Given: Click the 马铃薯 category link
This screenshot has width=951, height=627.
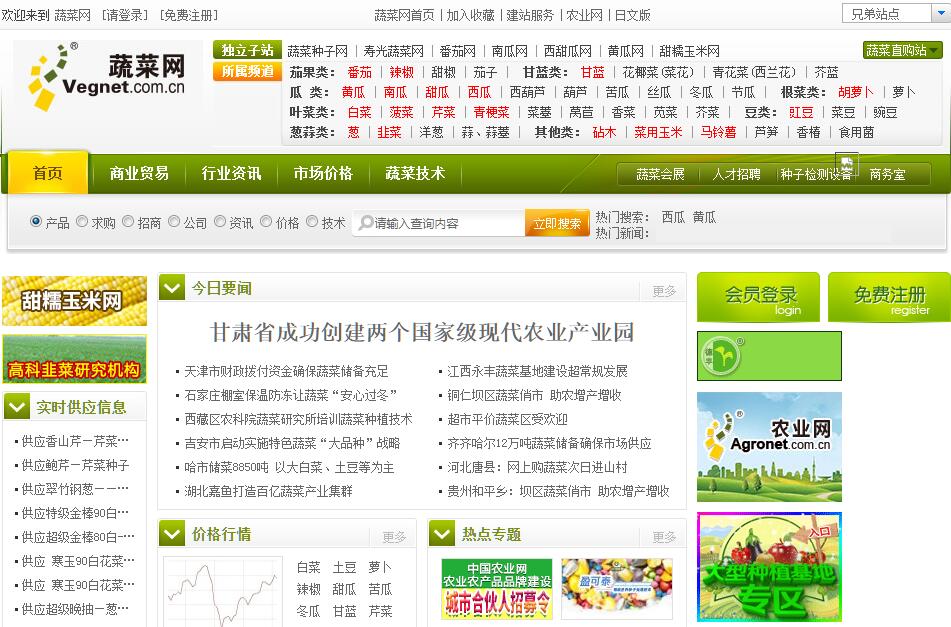Looking at the screenshot, I should pos(719,132).
